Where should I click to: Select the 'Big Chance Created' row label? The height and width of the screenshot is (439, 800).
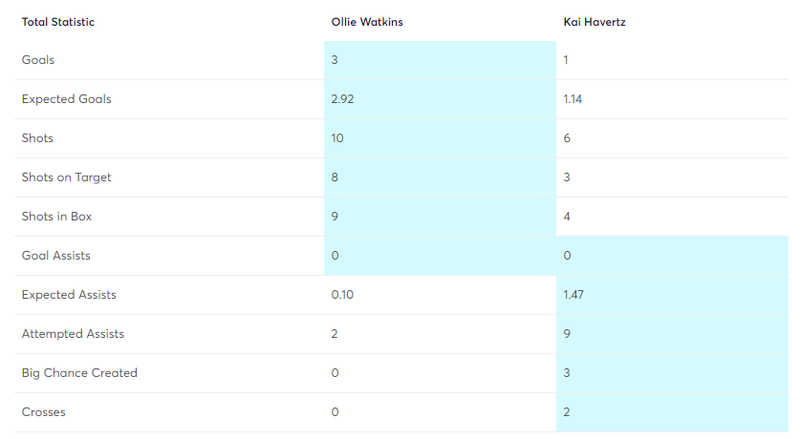(80, 373)
